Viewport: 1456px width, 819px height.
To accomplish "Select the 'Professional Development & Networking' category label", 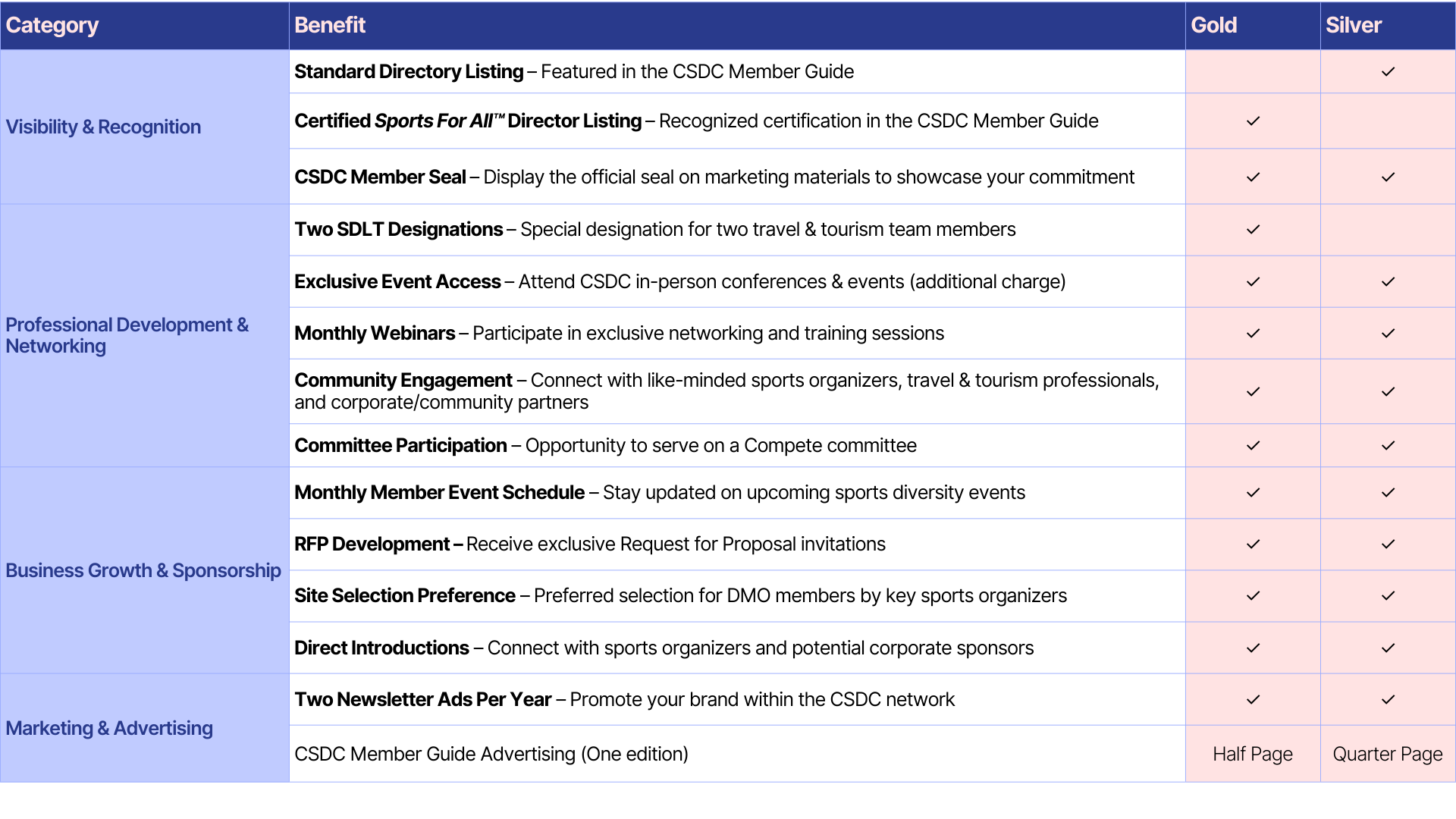I will click(x=127, y=335).
